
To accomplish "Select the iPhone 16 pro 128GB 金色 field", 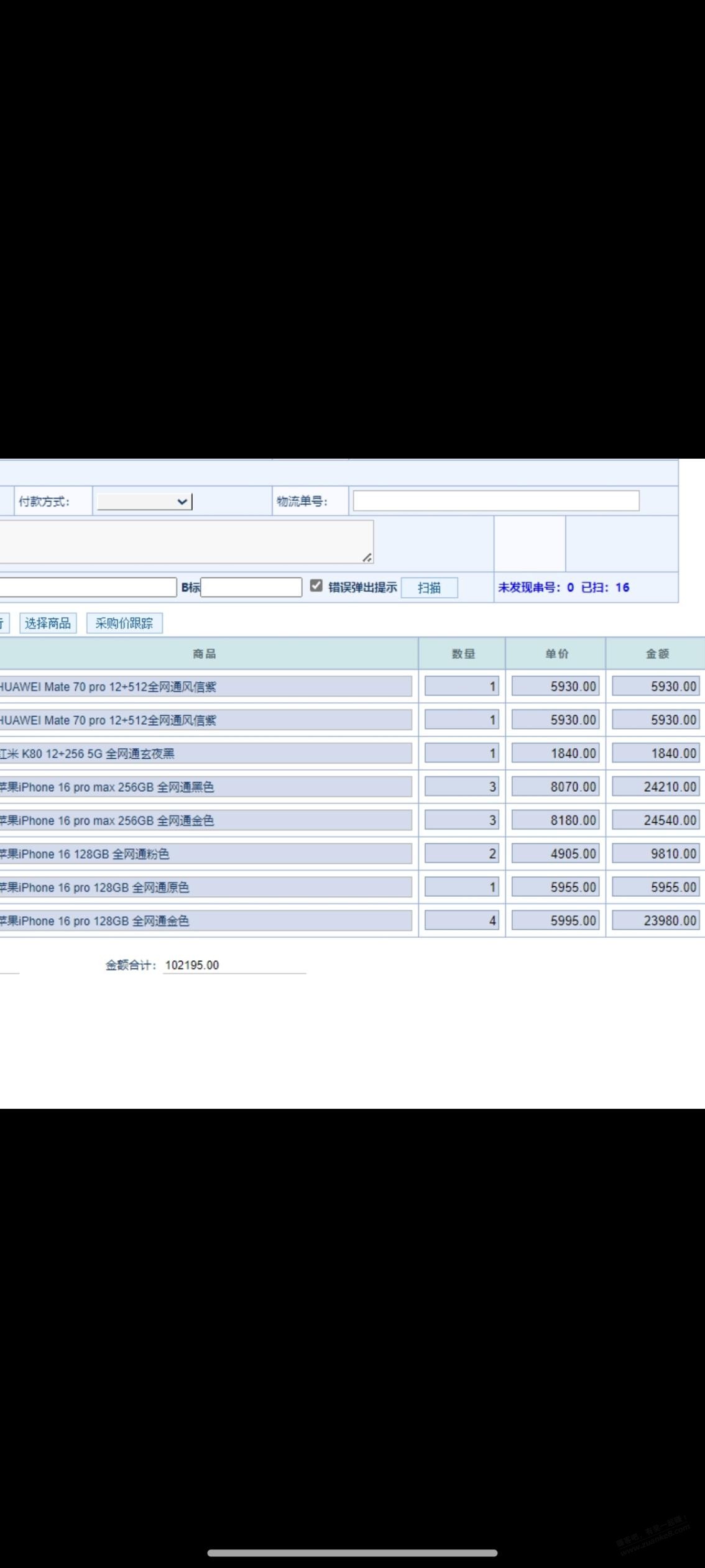I will 206,921.
